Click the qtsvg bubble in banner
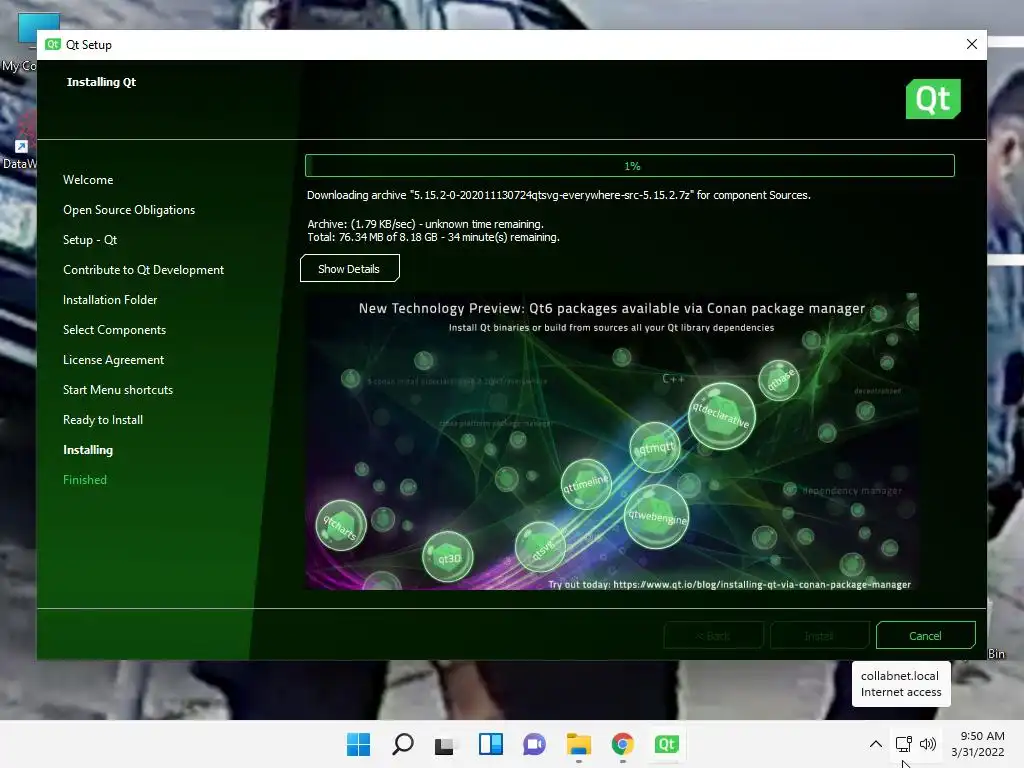Screen dimensions: 1024x768 [541, 547]
